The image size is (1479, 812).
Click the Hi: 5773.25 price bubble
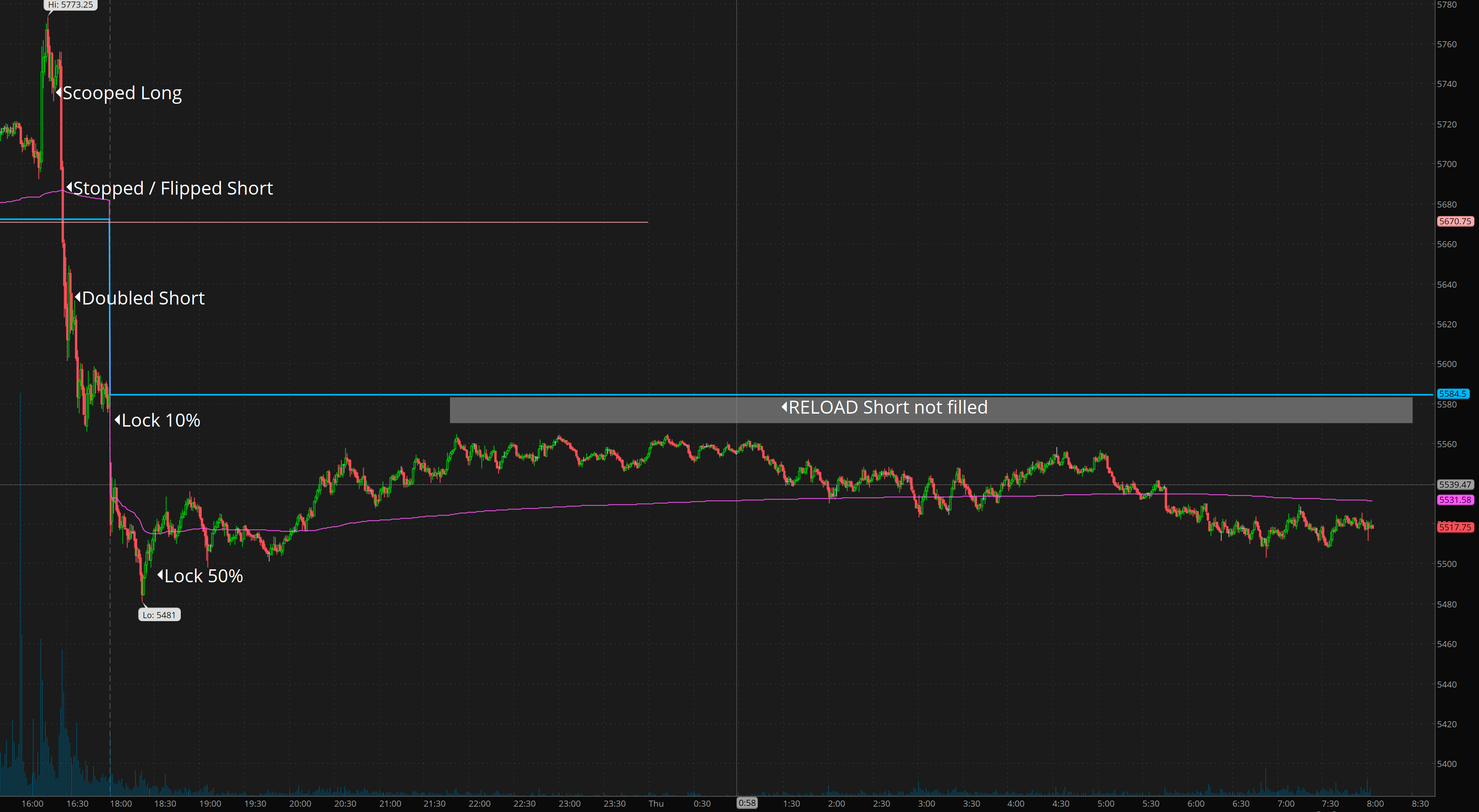70,5
